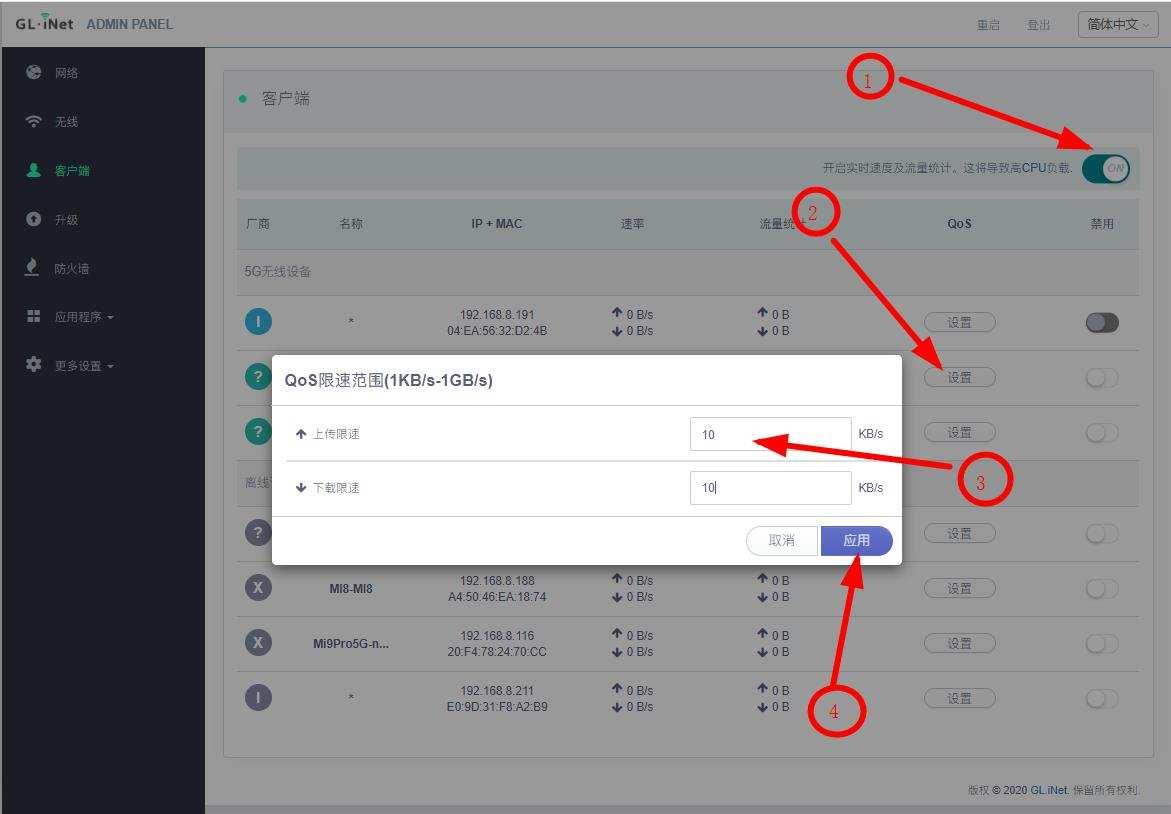Toggle block switch for 192.168.8.191 client
This screenshot has height=814, width=1171.
pyautogui.click(x=1102, y=323)
